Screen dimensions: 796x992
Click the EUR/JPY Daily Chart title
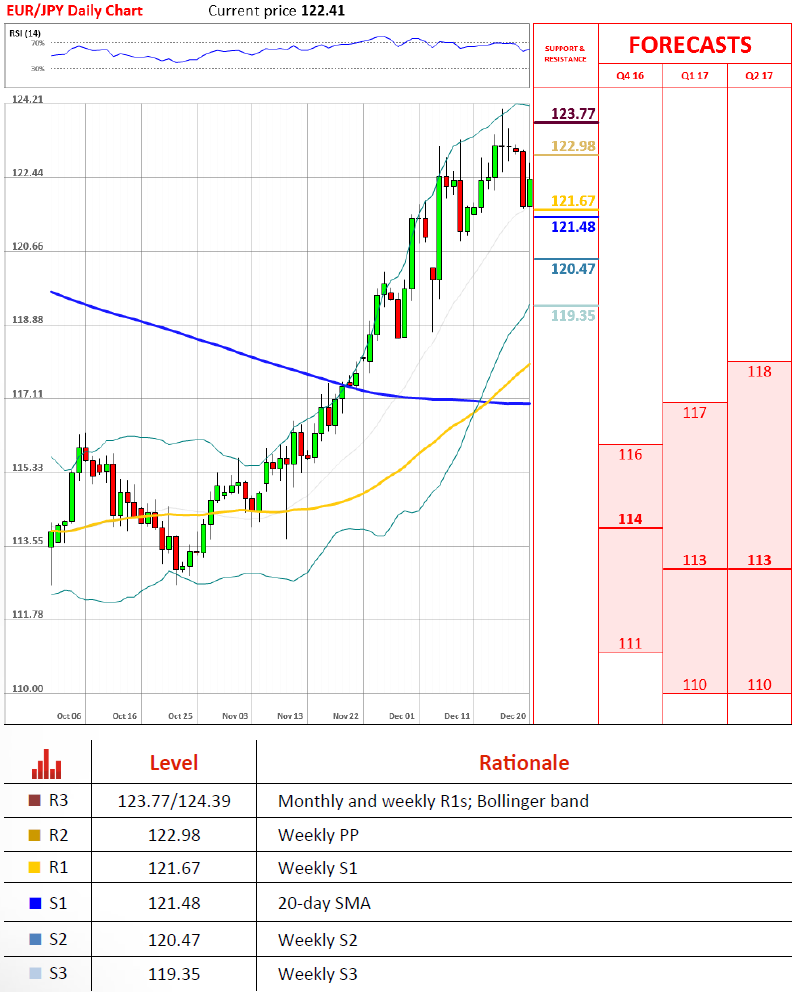(x=75, y=11)
